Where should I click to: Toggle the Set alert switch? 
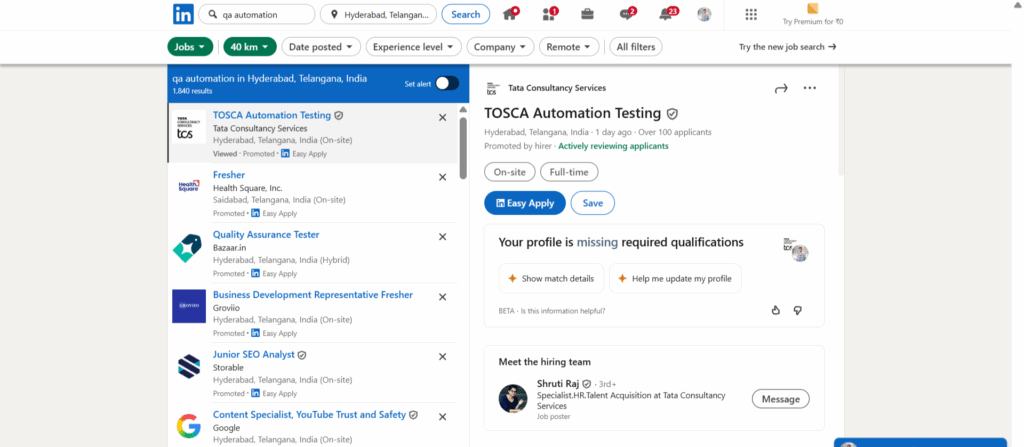click(447, 83)
